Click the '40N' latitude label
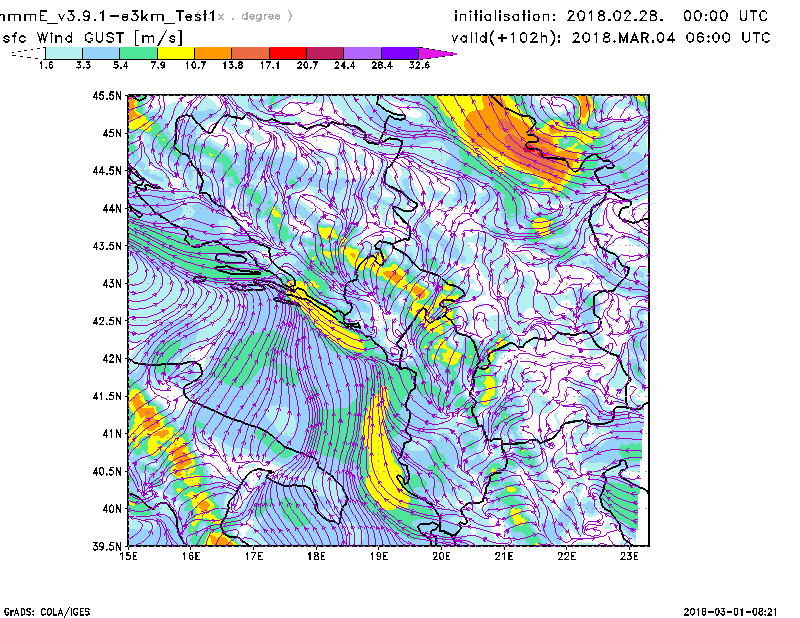Viewport: 800px width, 618px height. tap(112, 509)
